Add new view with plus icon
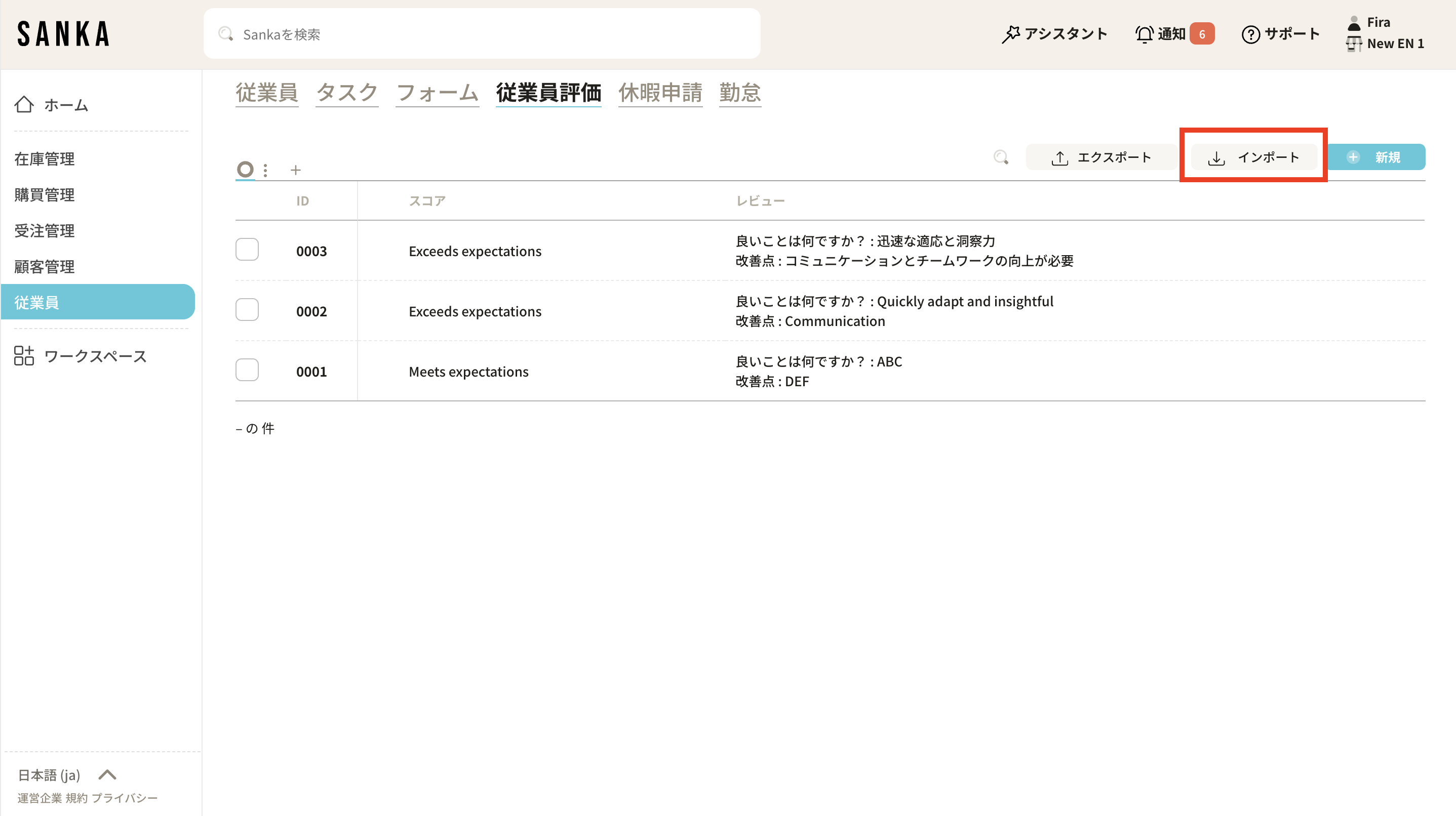The width and height of the screenshot is (1456, 816). pyautogui.click(x=295, y=170)
